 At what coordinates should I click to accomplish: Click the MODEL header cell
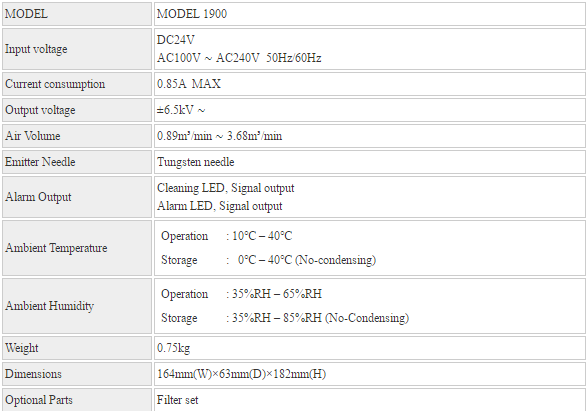[x=77, y=14]
